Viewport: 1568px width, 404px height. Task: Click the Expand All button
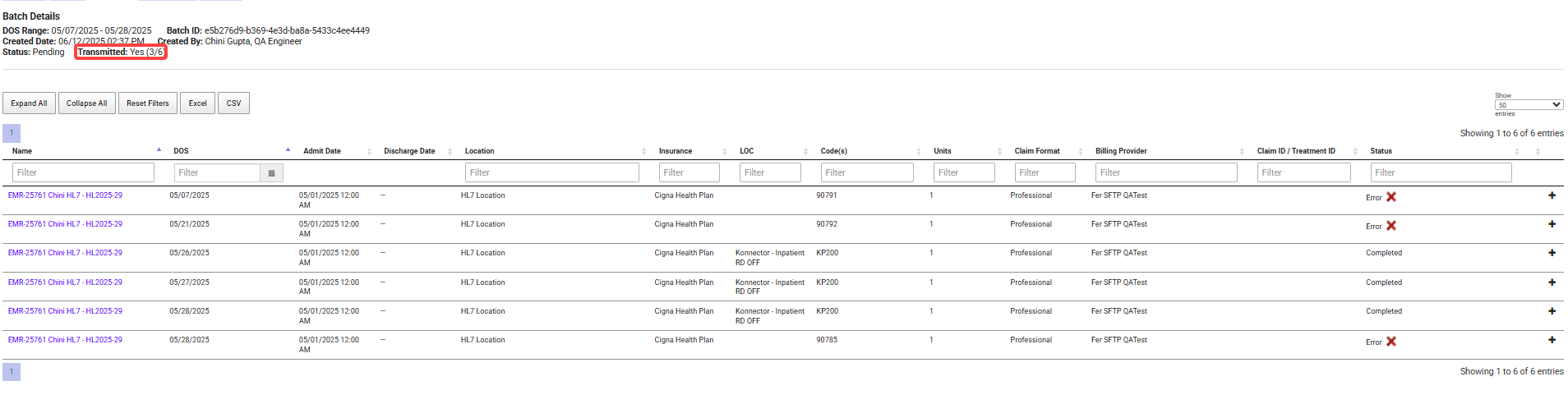tap(29, 103)
